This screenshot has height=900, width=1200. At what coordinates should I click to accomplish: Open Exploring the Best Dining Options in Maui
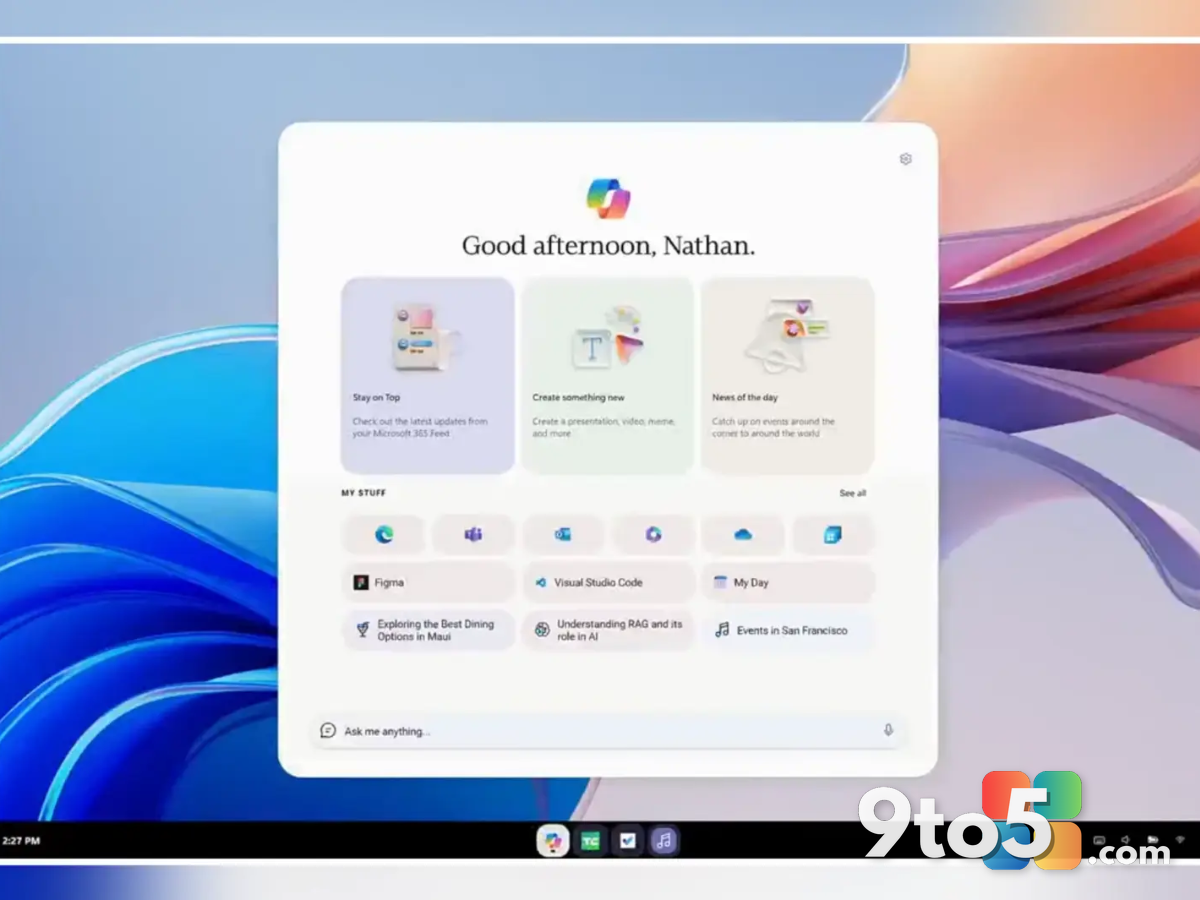tap(428, 630)
